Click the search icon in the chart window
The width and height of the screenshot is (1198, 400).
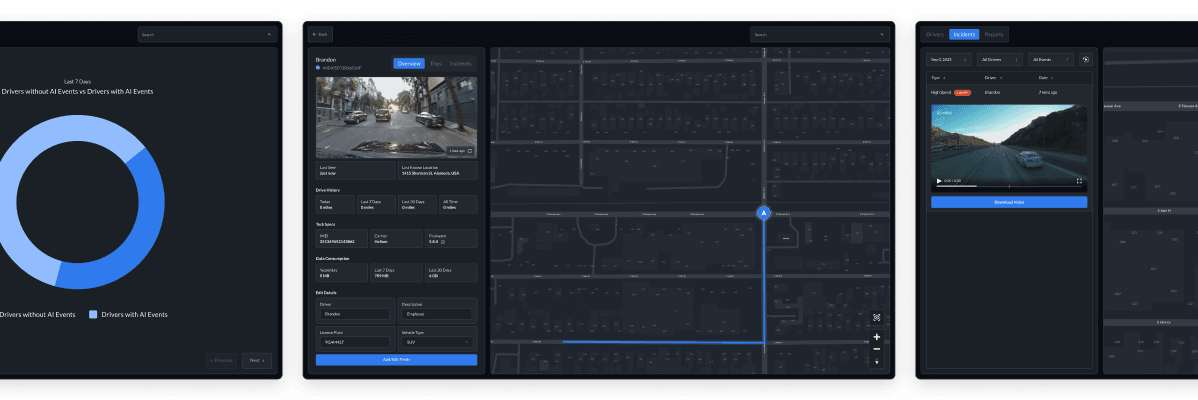click(x=269, y=34)
